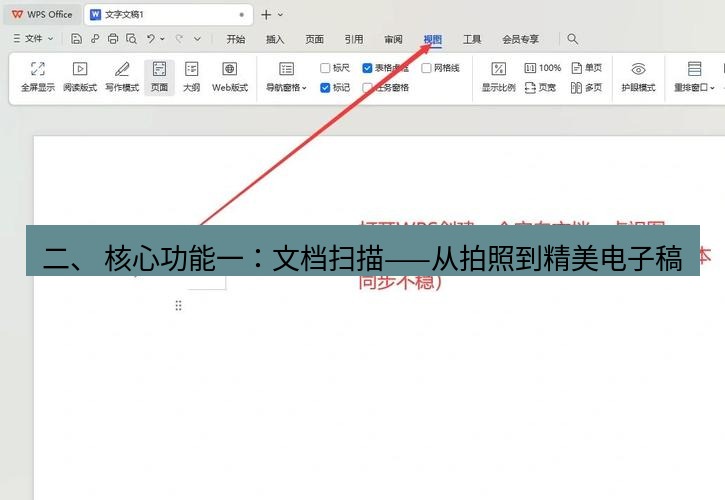Click the redo arrow icon
Screen dimensions: 725x500
coord(179,39)
